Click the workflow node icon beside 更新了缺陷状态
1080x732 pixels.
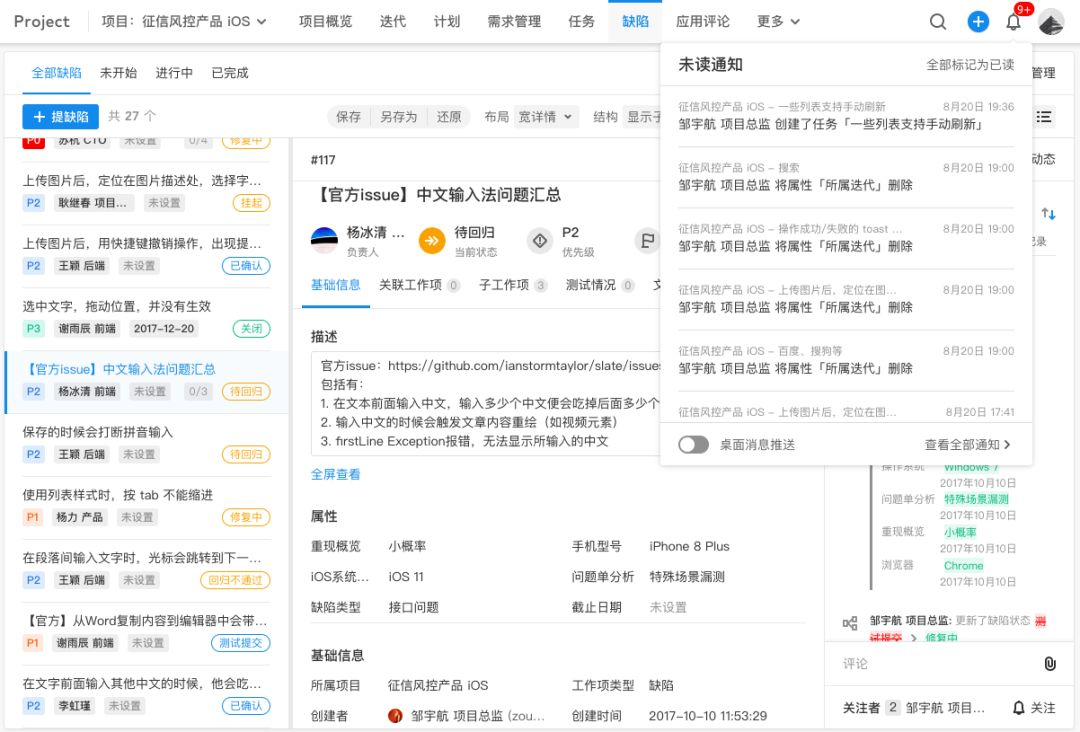pyautogui.click(x=851, y=623)
